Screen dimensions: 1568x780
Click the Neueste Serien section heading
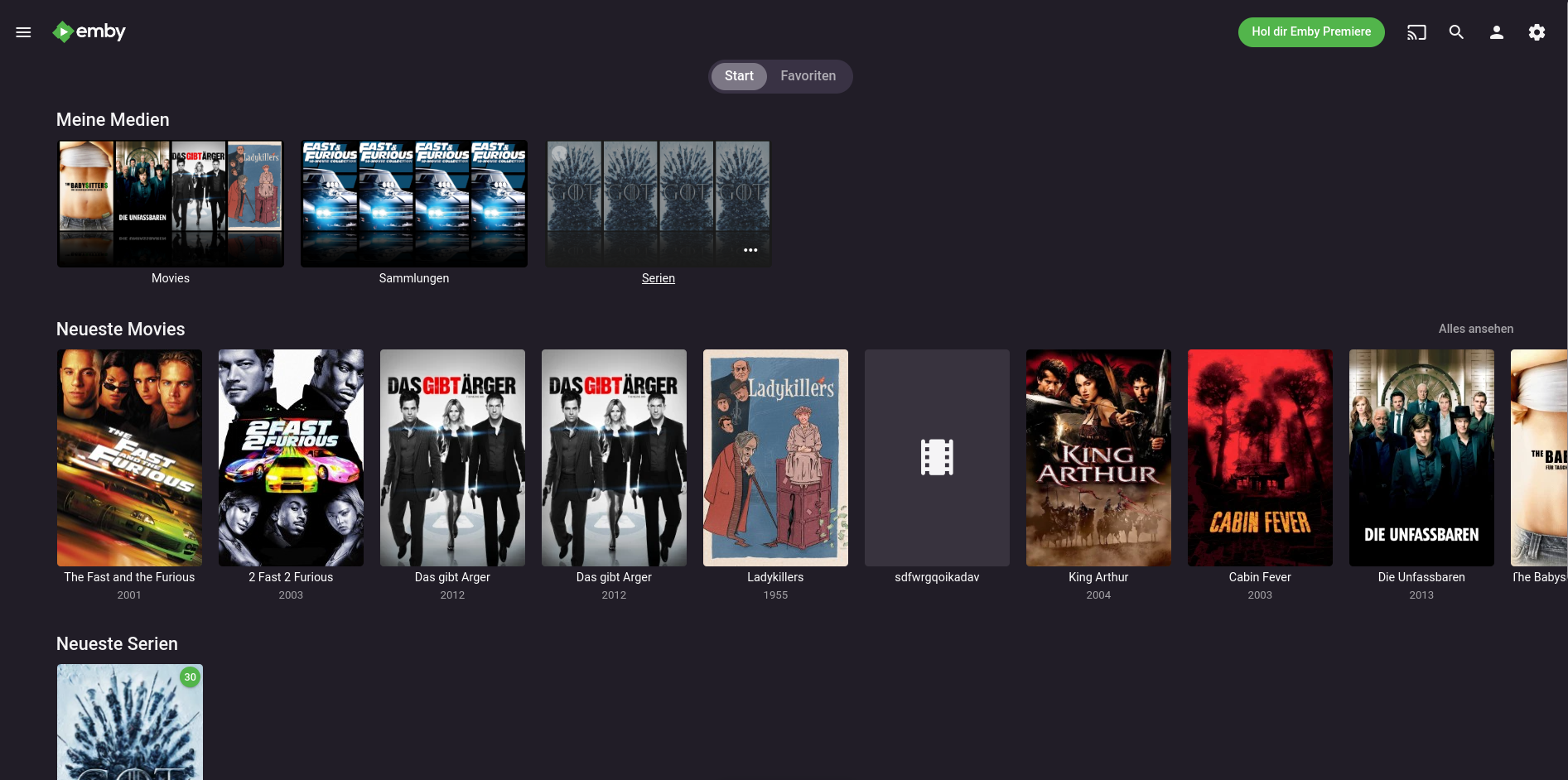(x=117, y=644)
